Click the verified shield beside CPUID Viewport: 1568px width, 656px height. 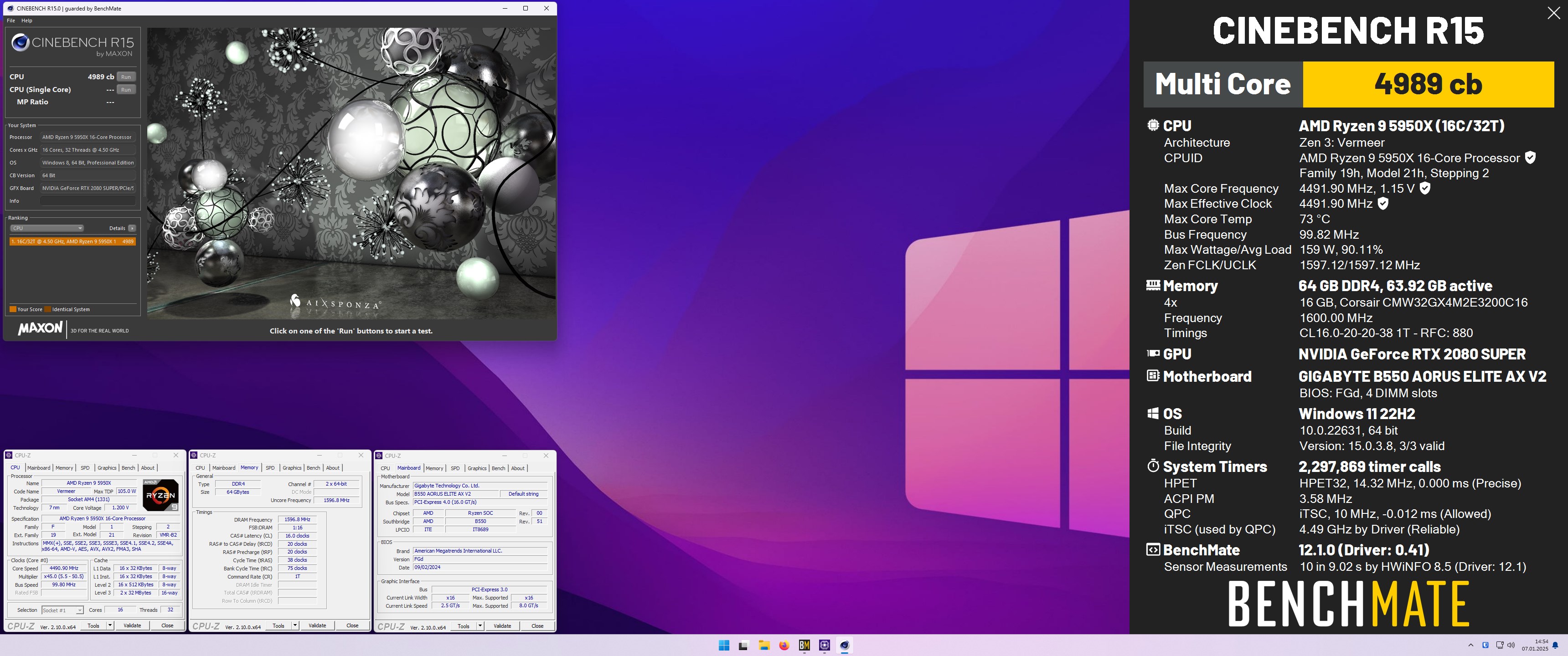1530,158
